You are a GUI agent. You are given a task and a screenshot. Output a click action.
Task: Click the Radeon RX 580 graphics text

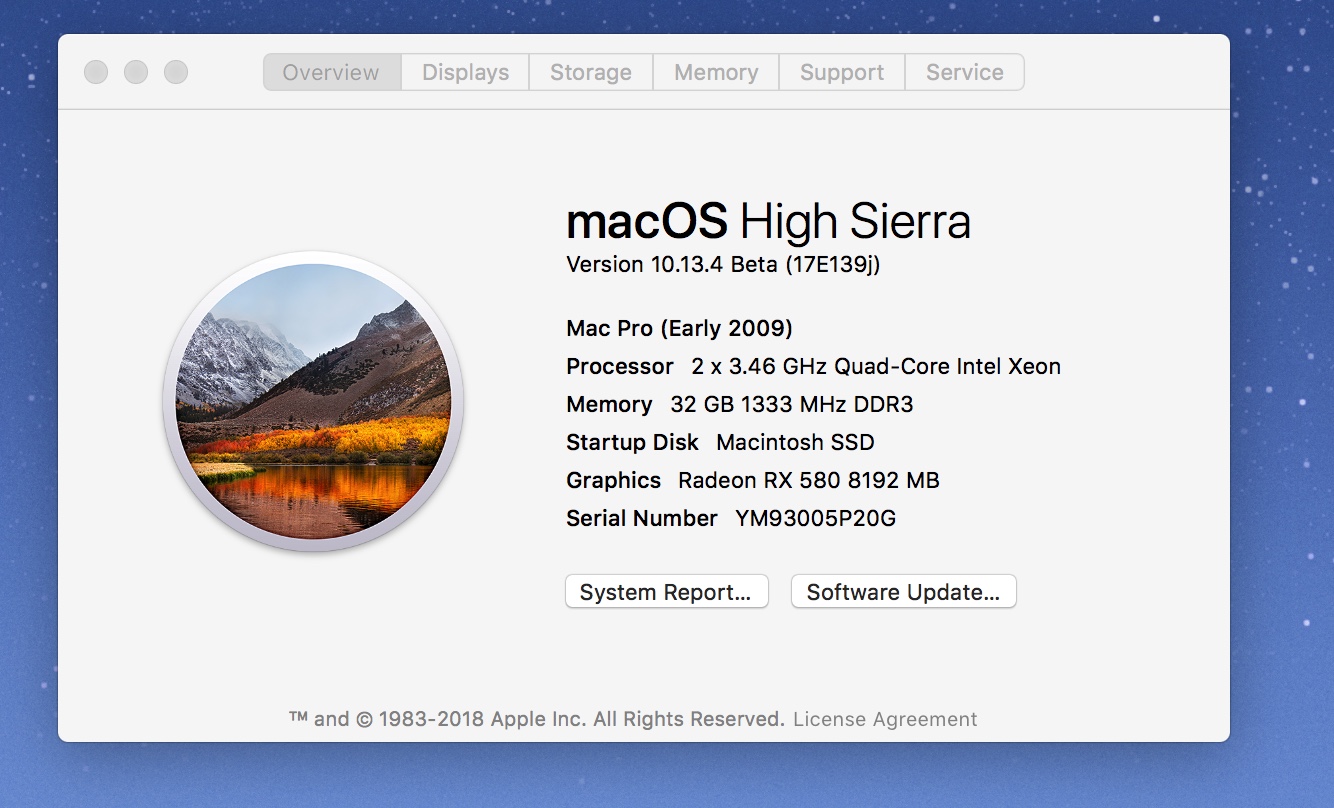point(808,480)
